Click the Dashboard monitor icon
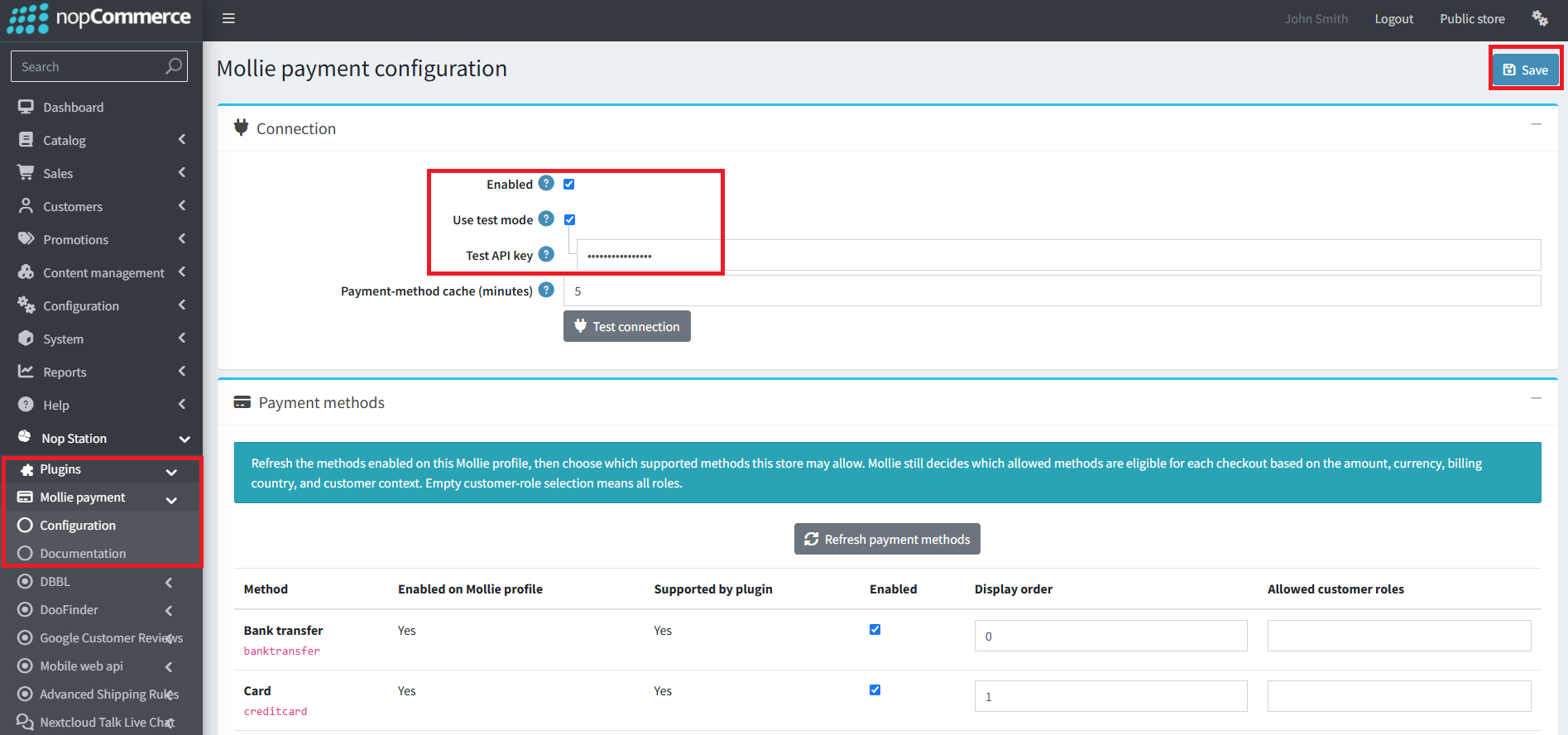 tap(26, 107)
